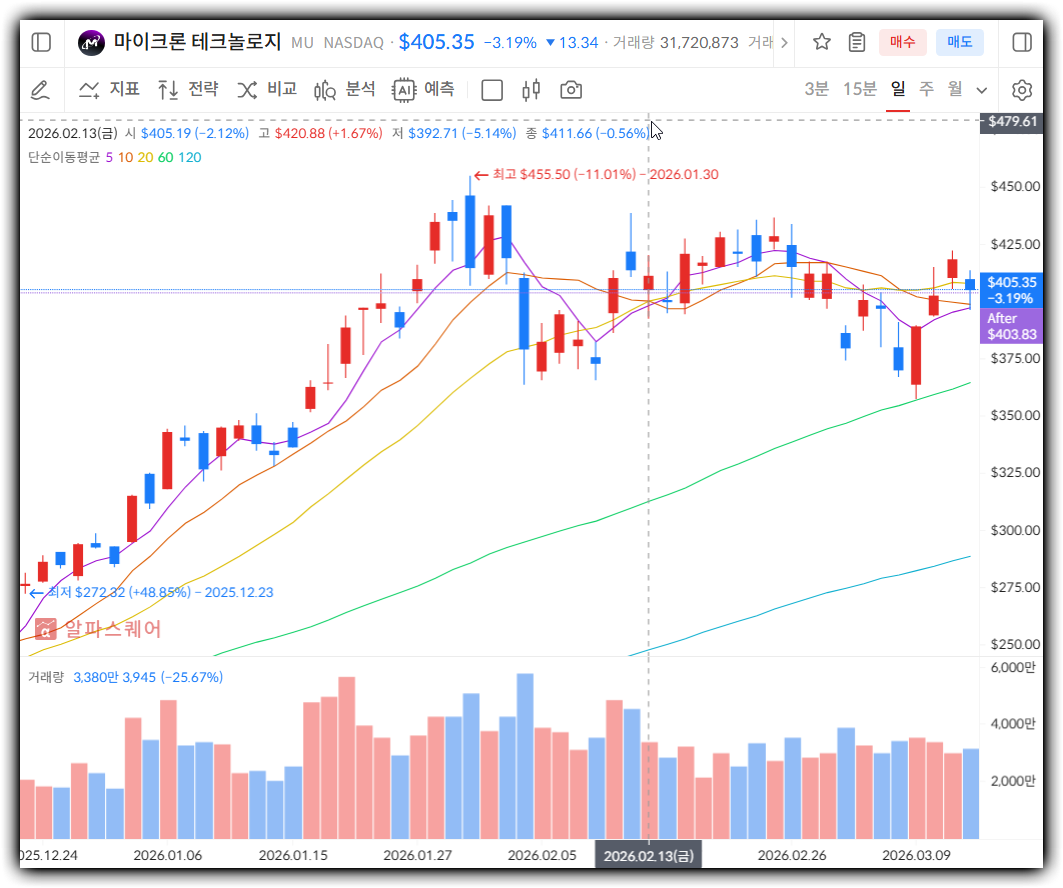Open the 비교 compare tool
Screen dimensions: 1063x888
point(267,90)
